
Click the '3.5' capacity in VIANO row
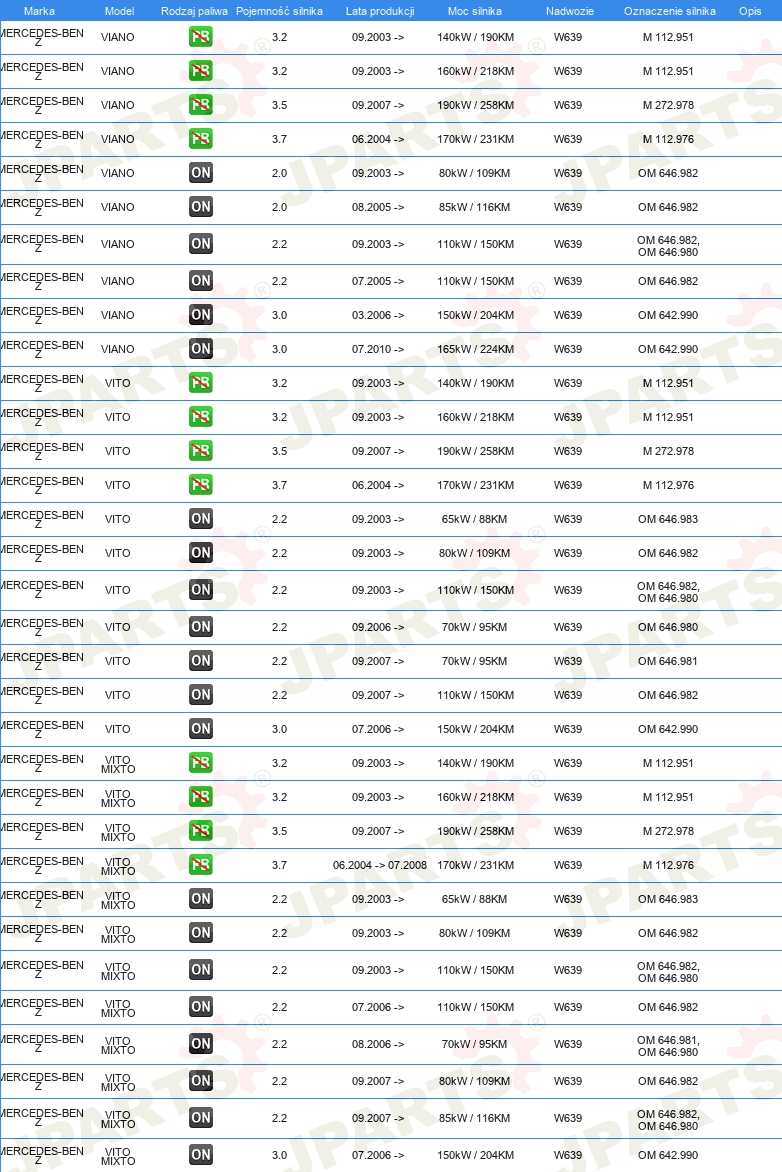click(280, 105)
